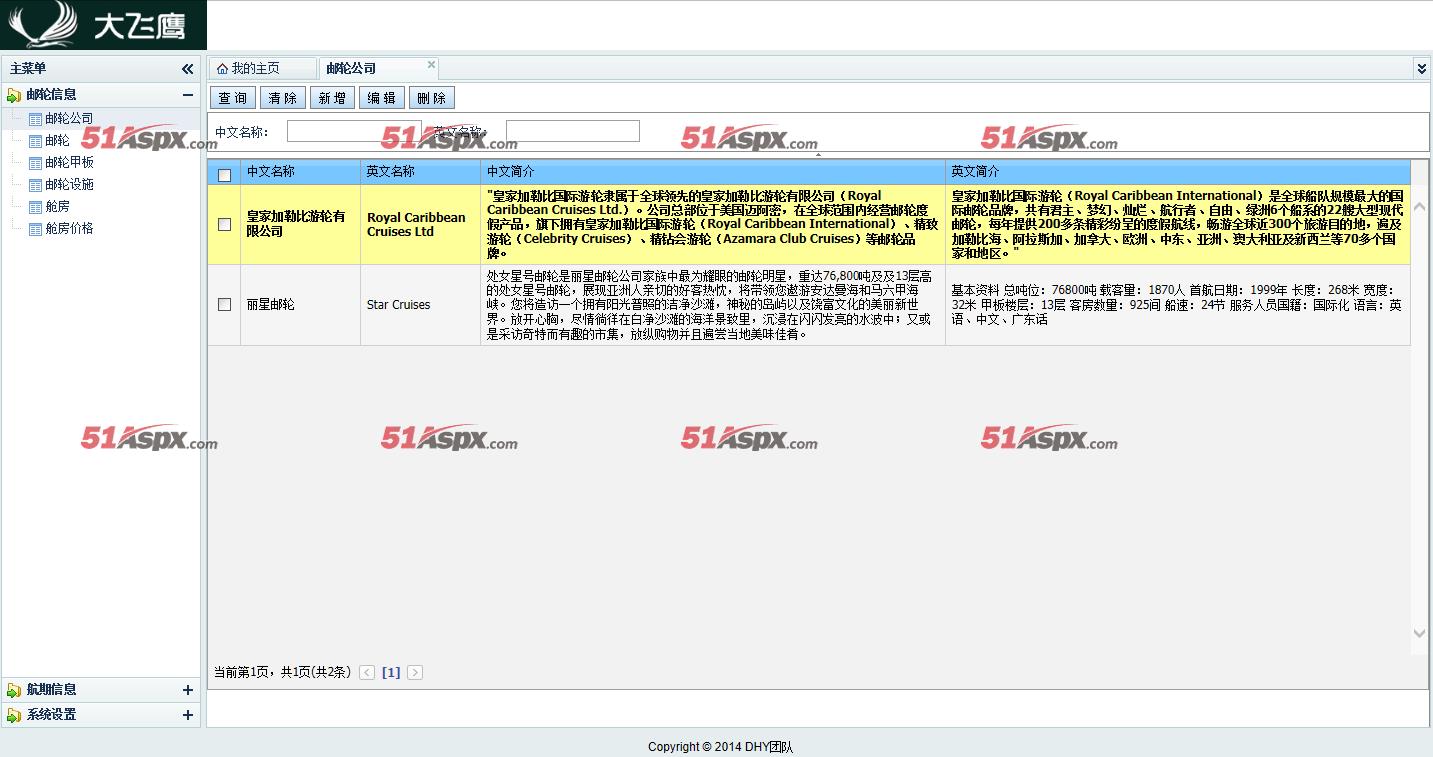Screen dimensions: 1433x757
Task: Click home icon on 我的主页 tab
Action: click(x=222, y=69)
